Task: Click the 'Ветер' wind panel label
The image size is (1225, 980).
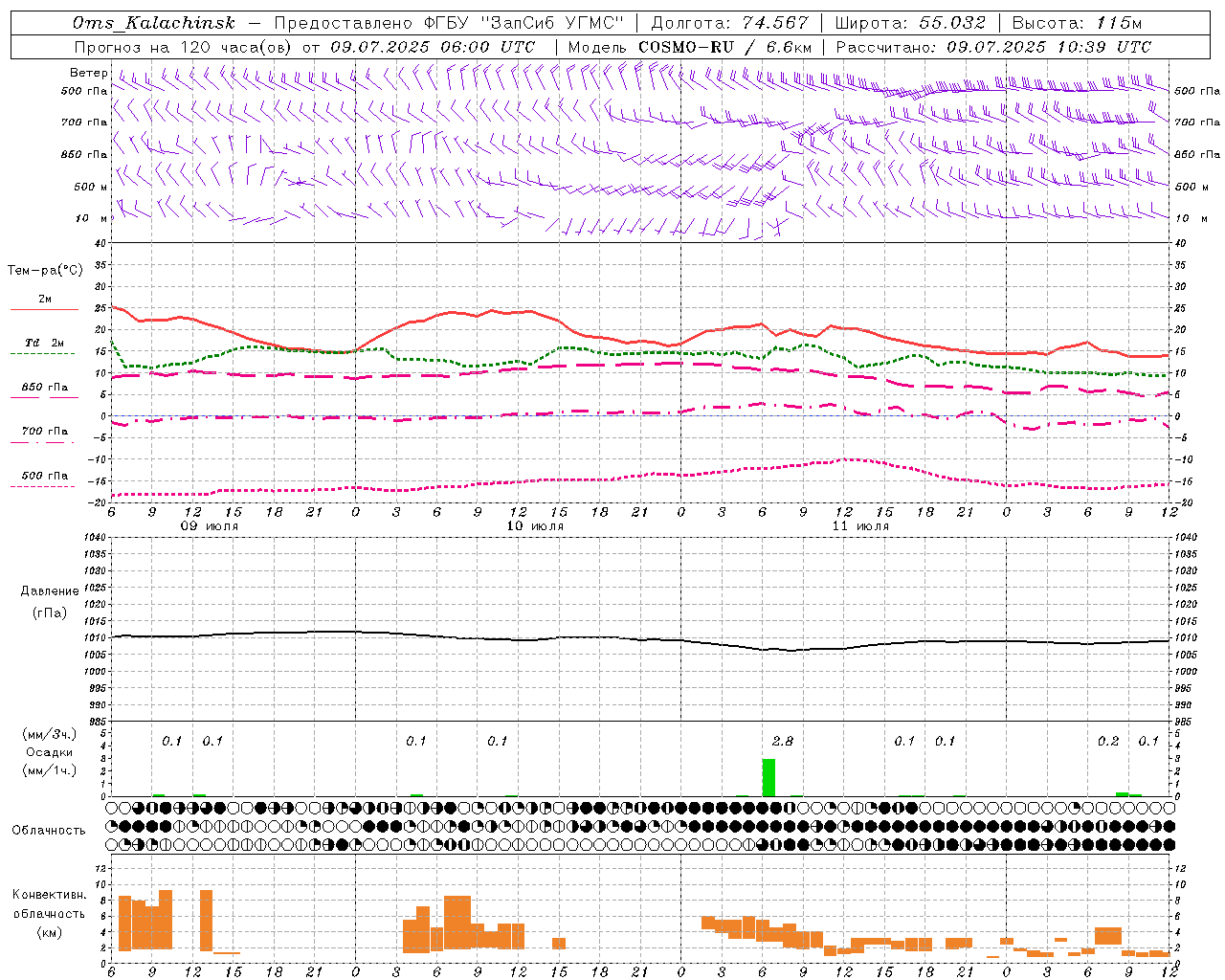Action: coord(89,73)
